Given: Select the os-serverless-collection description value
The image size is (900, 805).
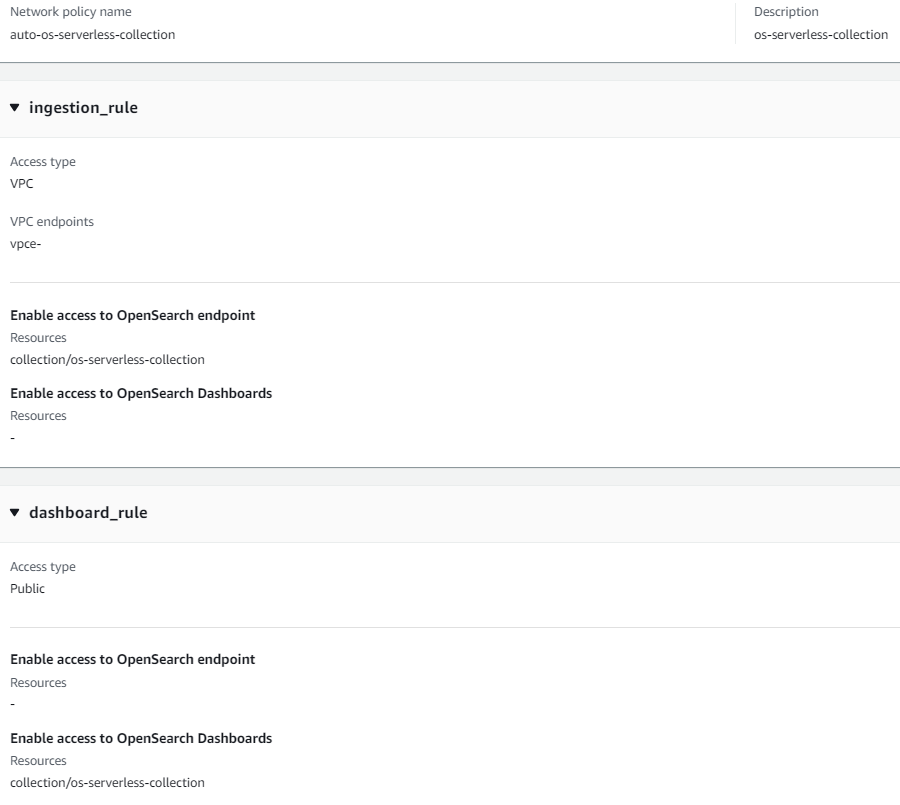Looking at the screenshot, I should pos(821,34).
